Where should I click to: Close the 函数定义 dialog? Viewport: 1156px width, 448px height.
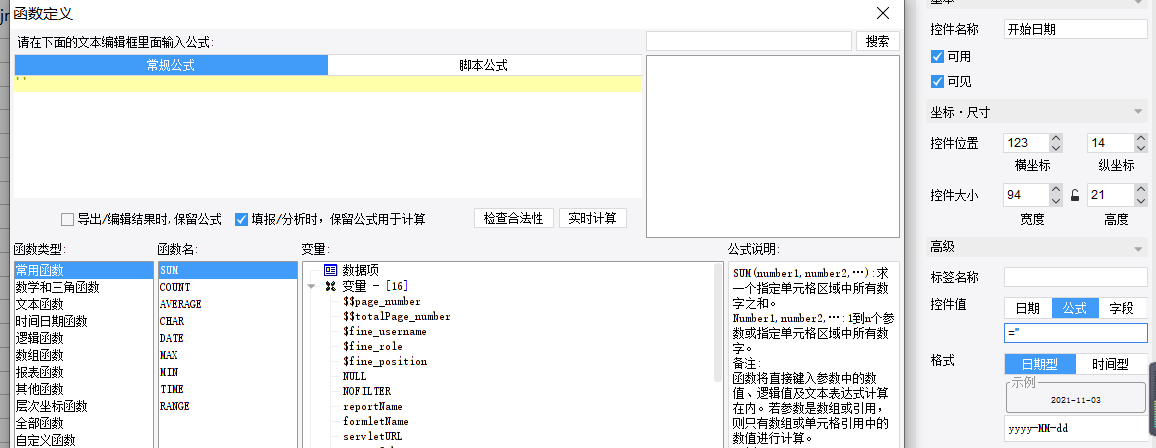(882, 13)
